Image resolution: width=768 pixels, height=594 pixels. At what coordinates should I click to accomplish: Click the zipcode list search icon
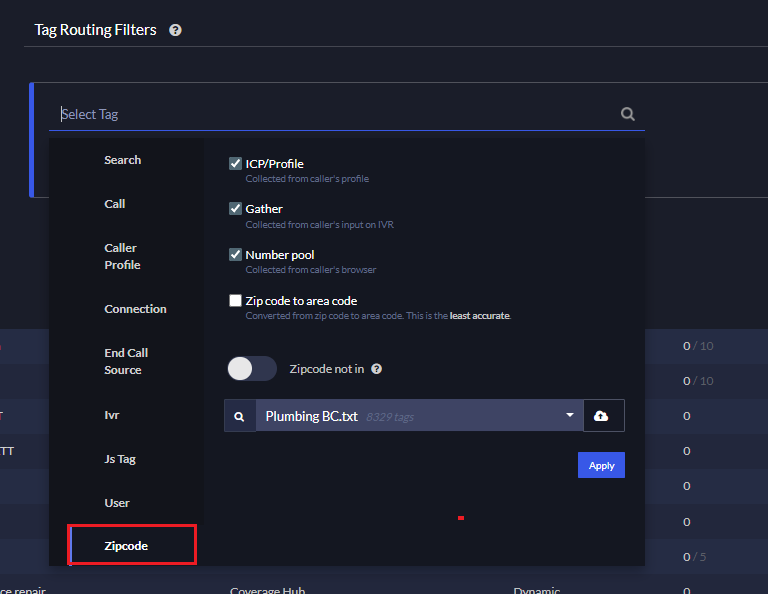pos(240,416)
